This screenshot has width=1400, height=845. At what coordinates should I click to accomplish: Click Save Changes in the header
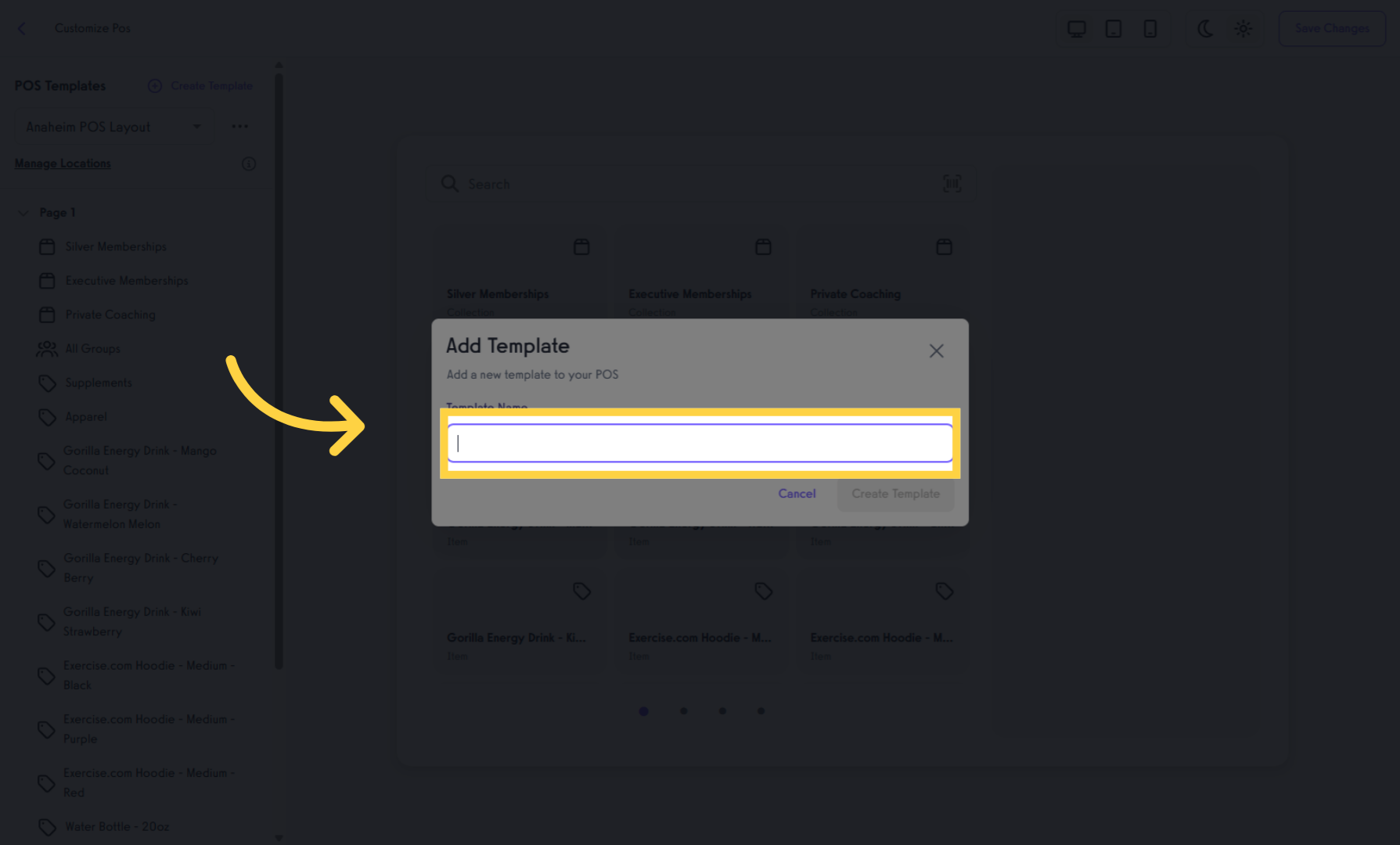[x=1332, y=29]
